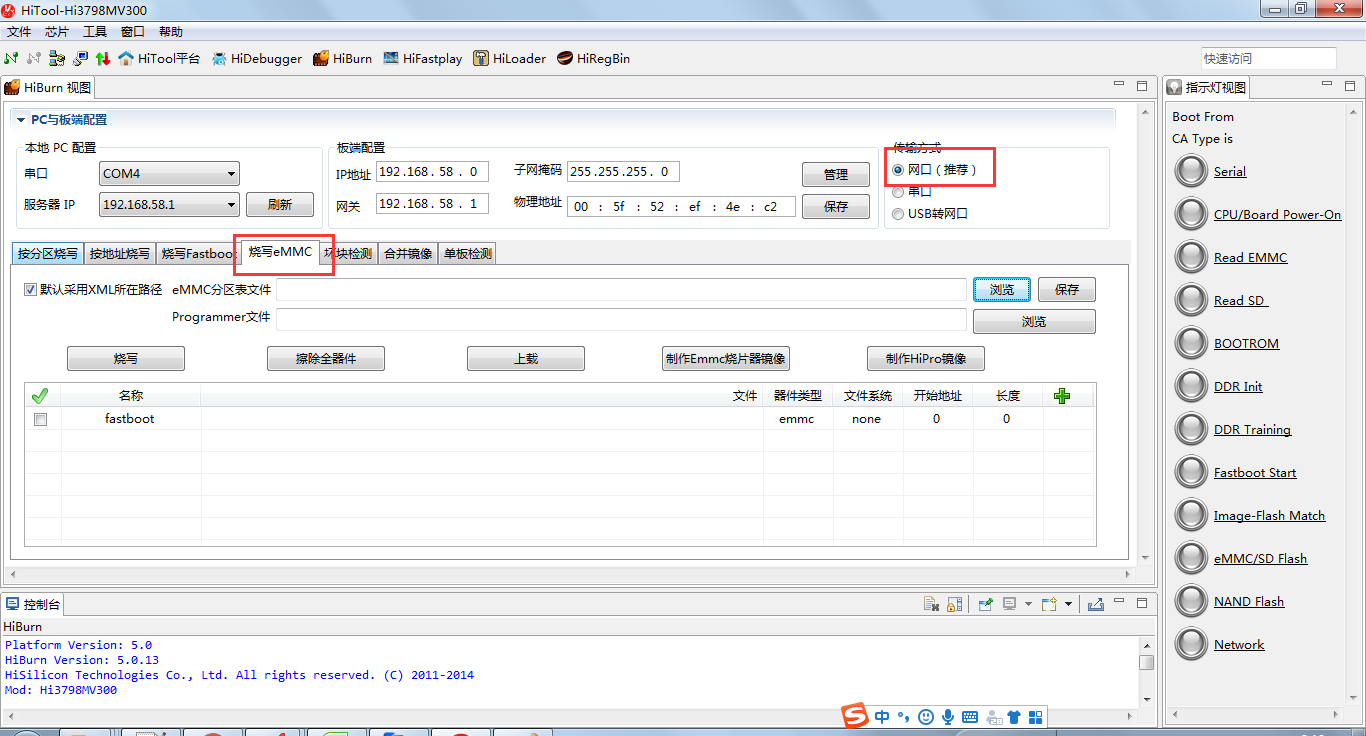1366x736 pixels.
Task: Toggle 默认采用XML所在路径 checkbox
Action: [31, 290]
